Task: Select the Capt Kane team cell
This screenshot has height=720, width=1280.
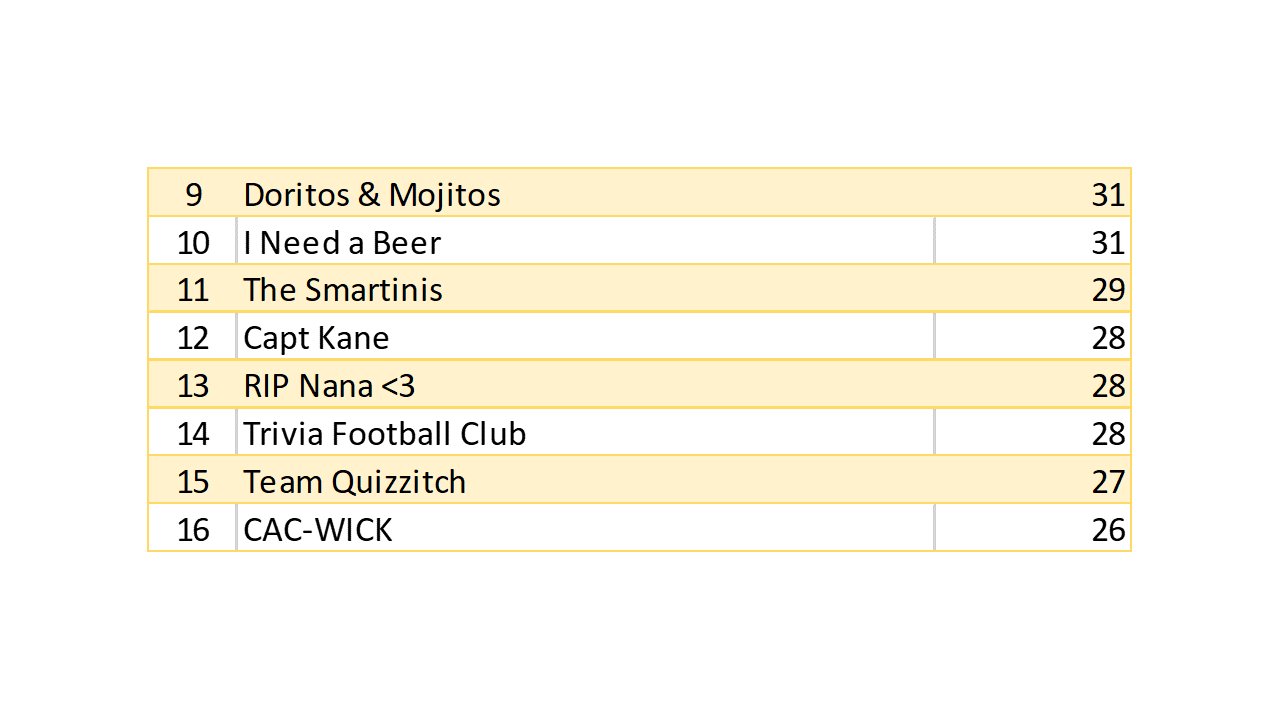Action: pos(316,338)
